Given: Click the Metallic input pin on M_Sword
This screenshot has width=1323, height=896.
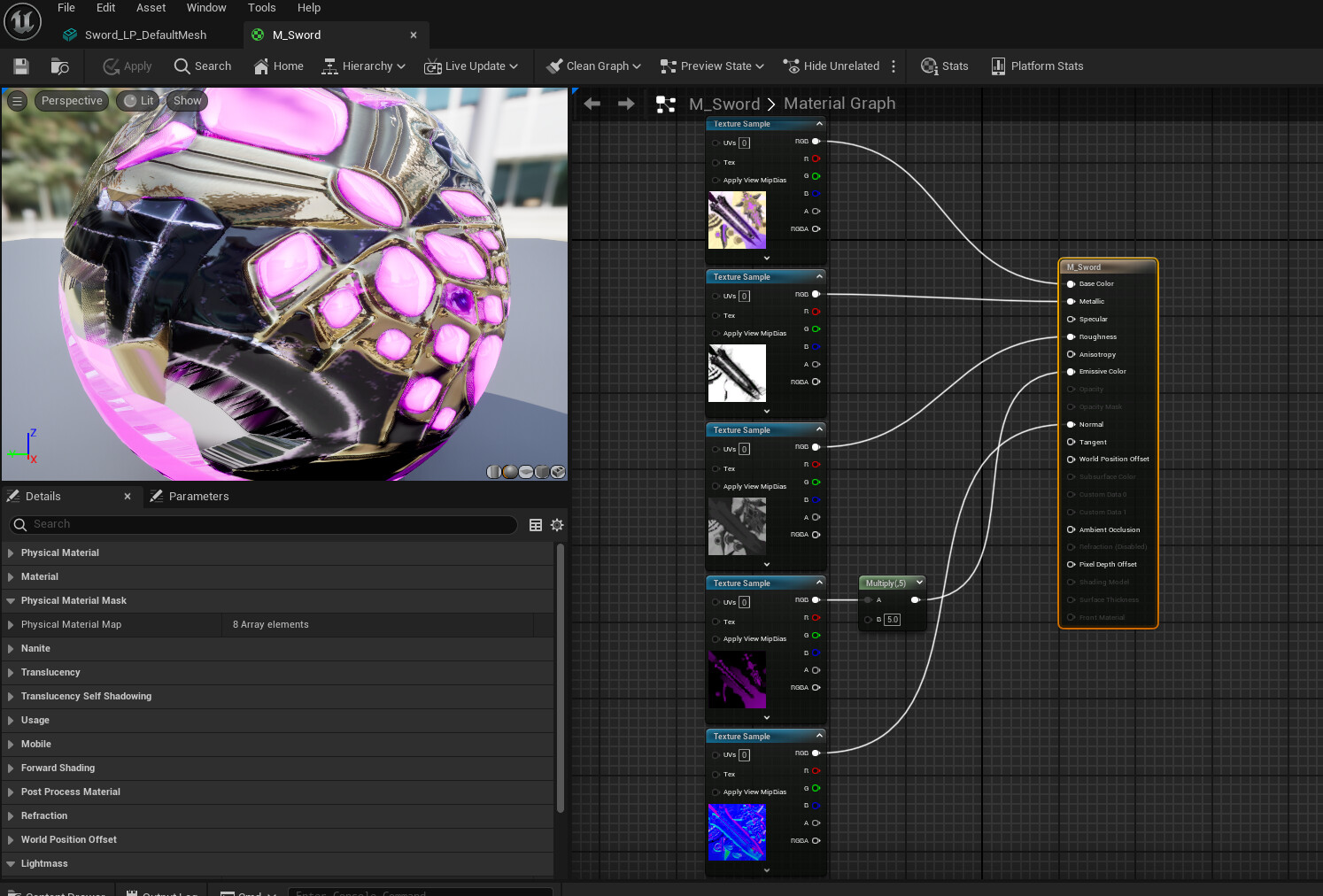Looking at the screenshot, I should [x=1071, y=302].
